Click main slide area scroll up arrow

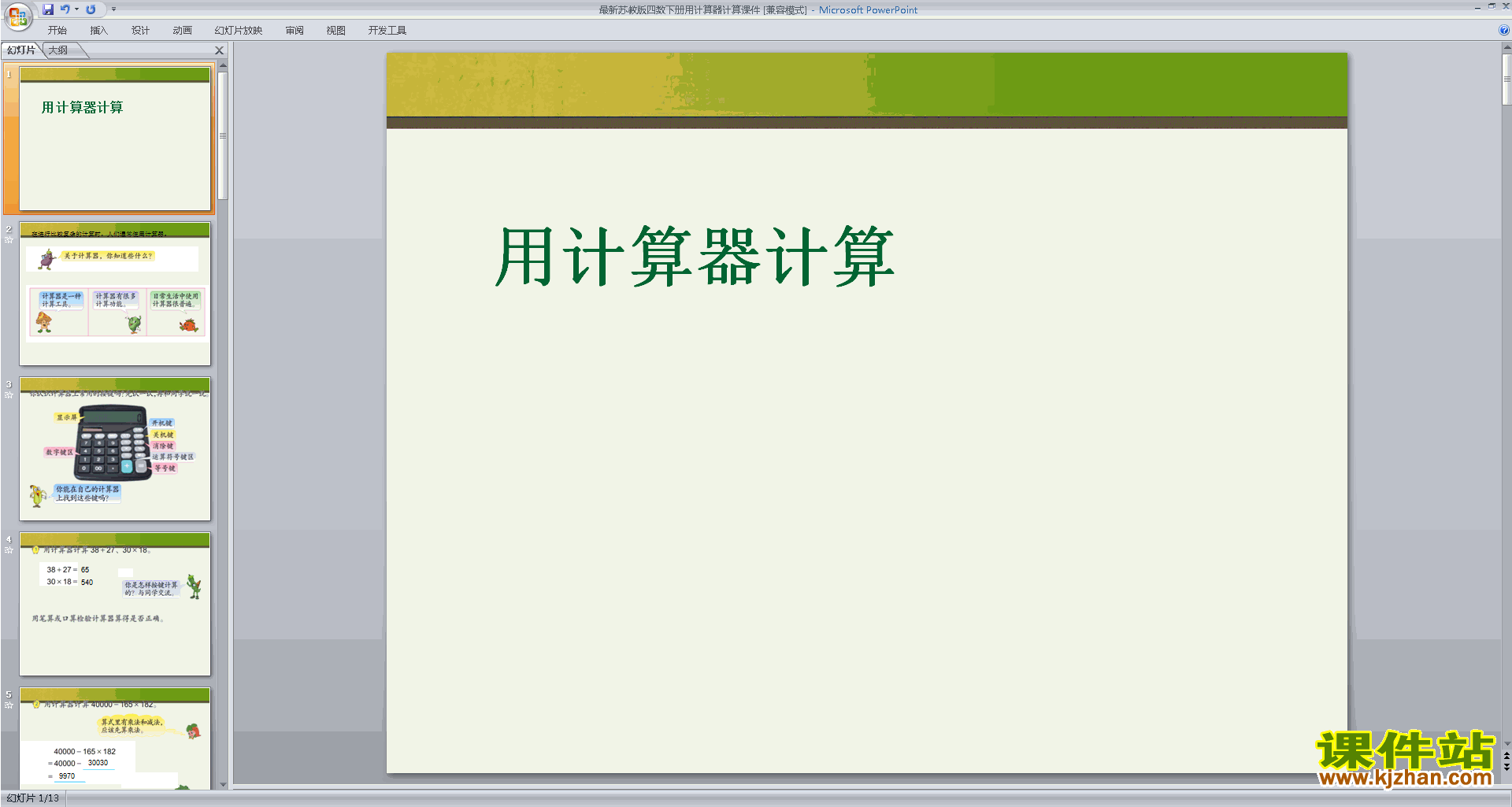point(1506,47)
